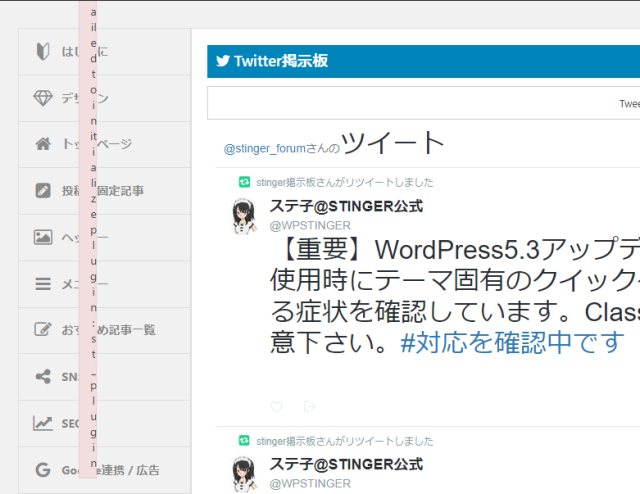Image resolution: width=640 pixels, height=494 pixels.
Task: Click second 'stinger掲示板さんがリツイートしました' notice
Action: [344, 441]
